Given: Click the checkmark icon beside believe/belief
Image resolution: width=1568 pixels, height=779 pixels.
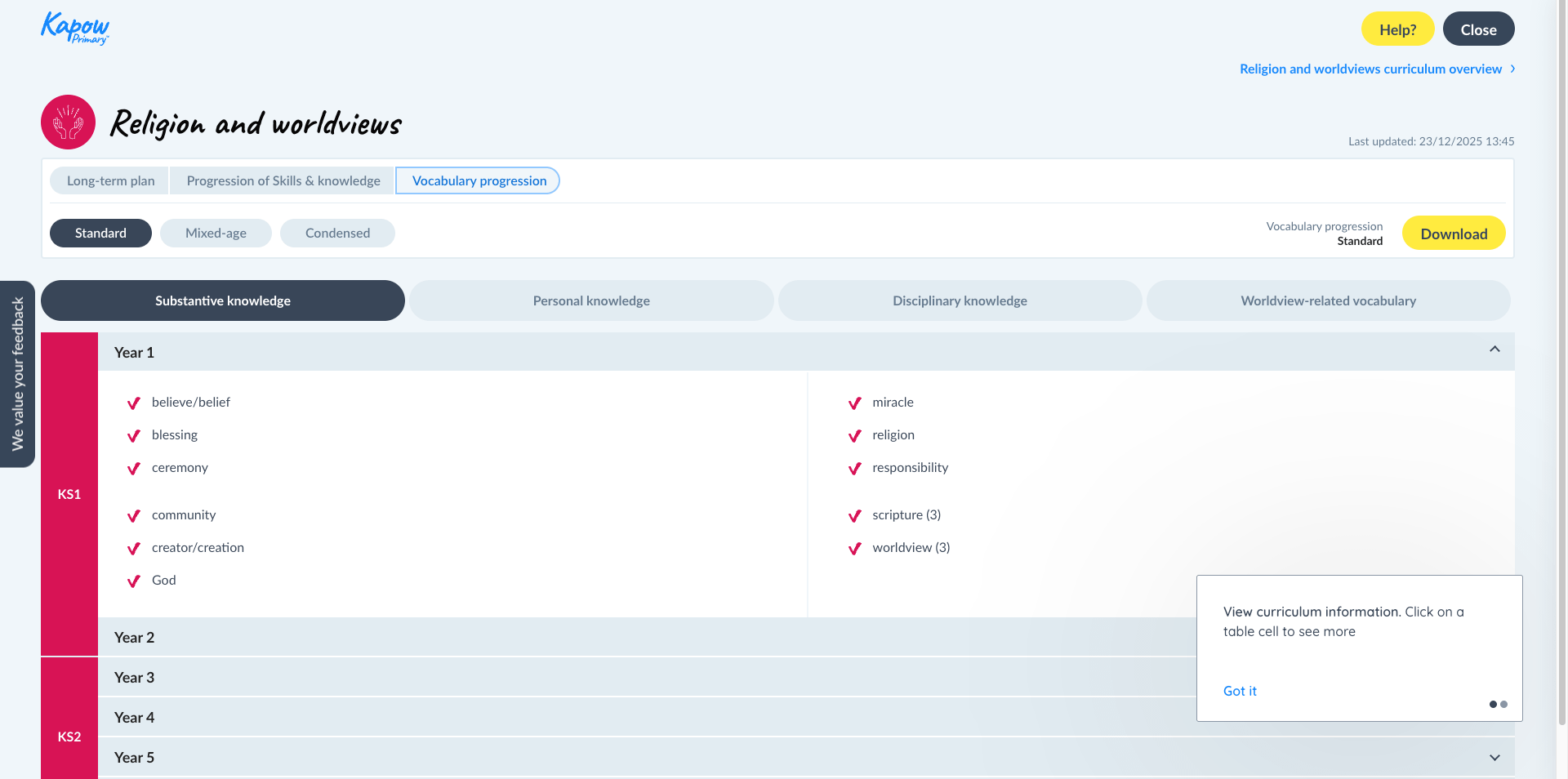Looking at the screenshot, I should tap(134, 403).
